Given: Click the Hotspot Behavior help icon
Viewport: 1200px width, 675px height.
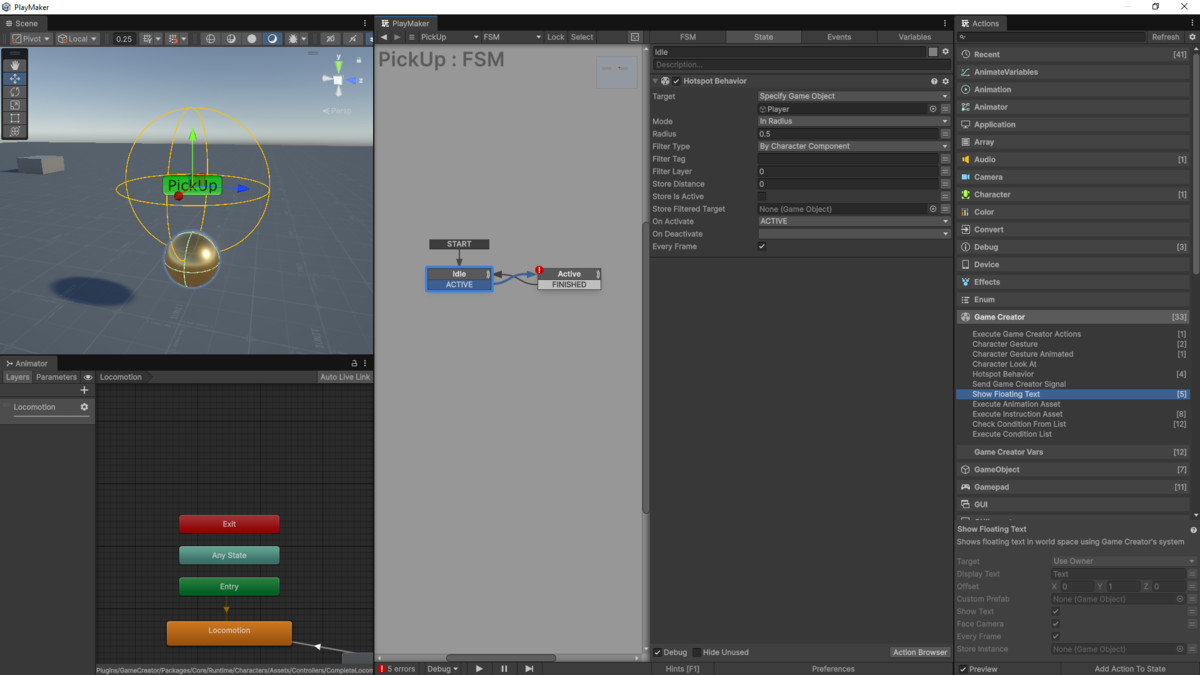Looking at the screenshot, I should pyautogui.click(x=934, y=81).
